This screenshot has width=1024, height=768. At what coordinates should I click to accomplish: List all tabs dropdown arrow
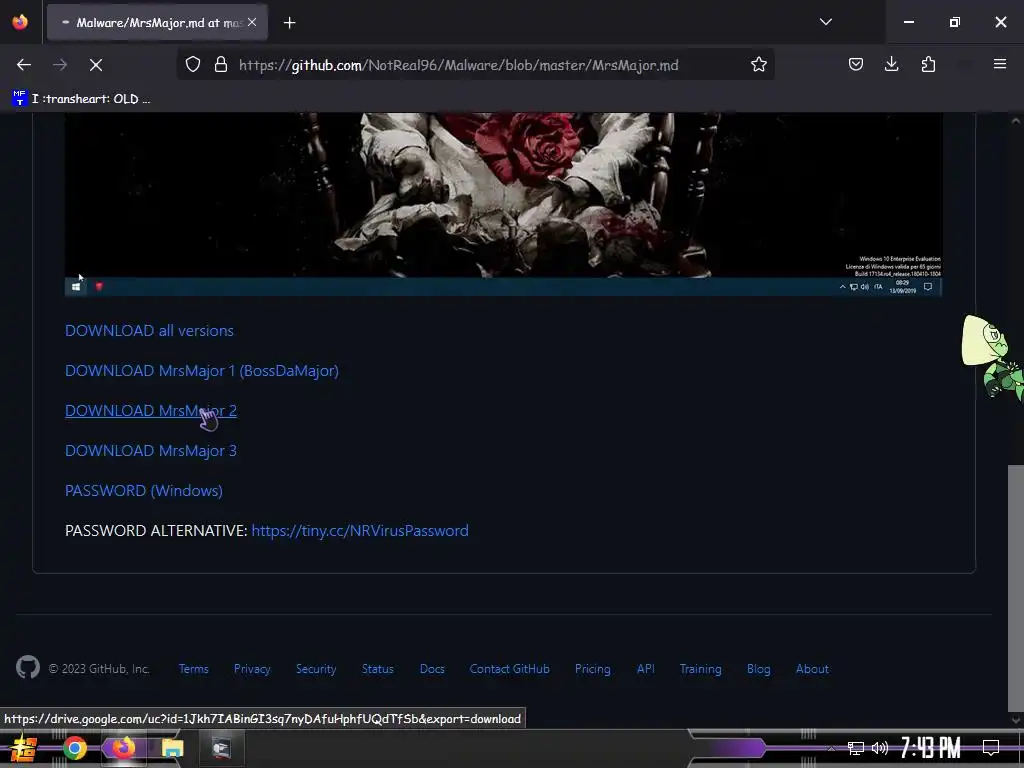pos(825,22)
